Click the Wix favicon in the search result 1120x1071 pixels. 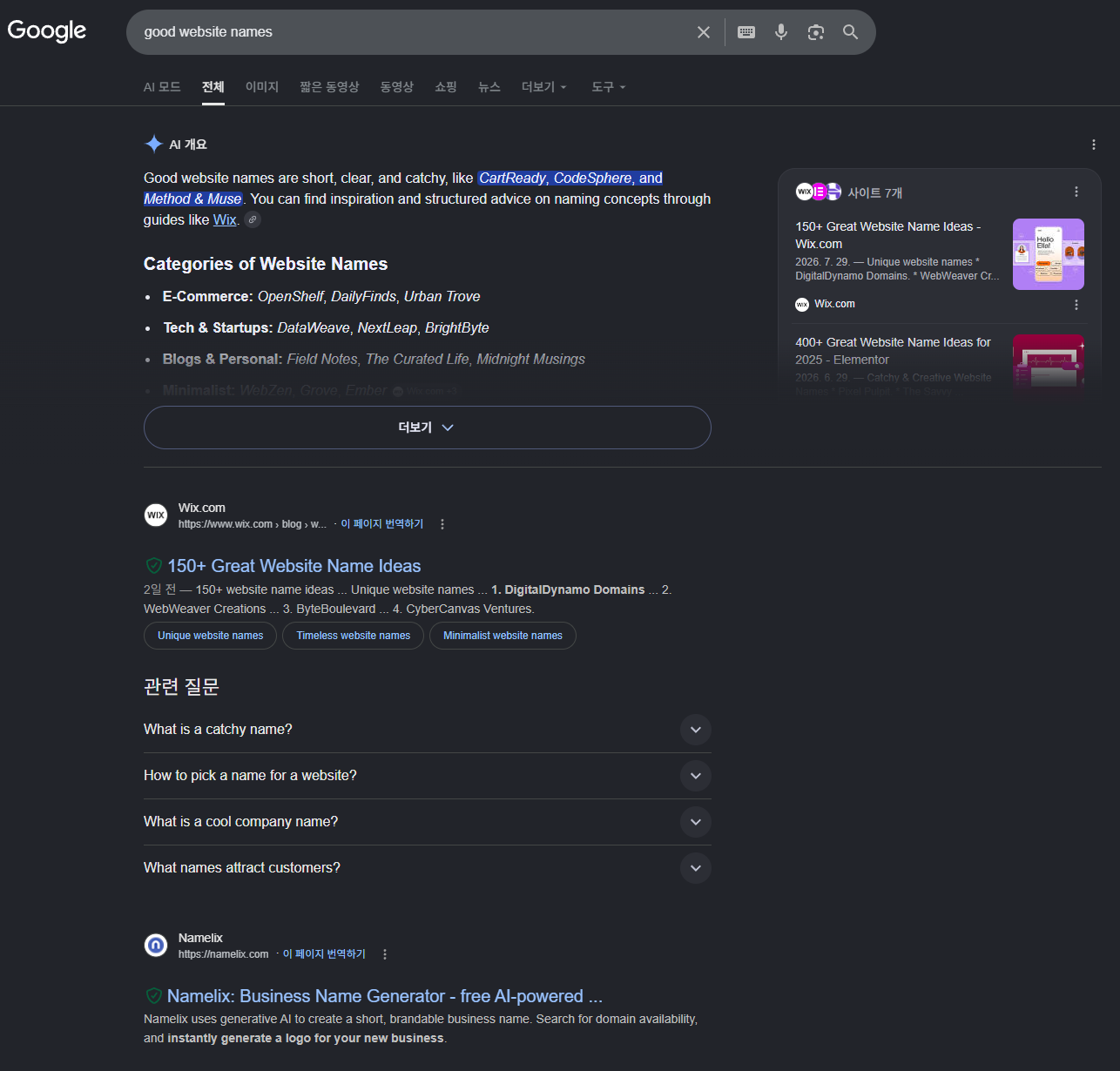click(156, 515)
